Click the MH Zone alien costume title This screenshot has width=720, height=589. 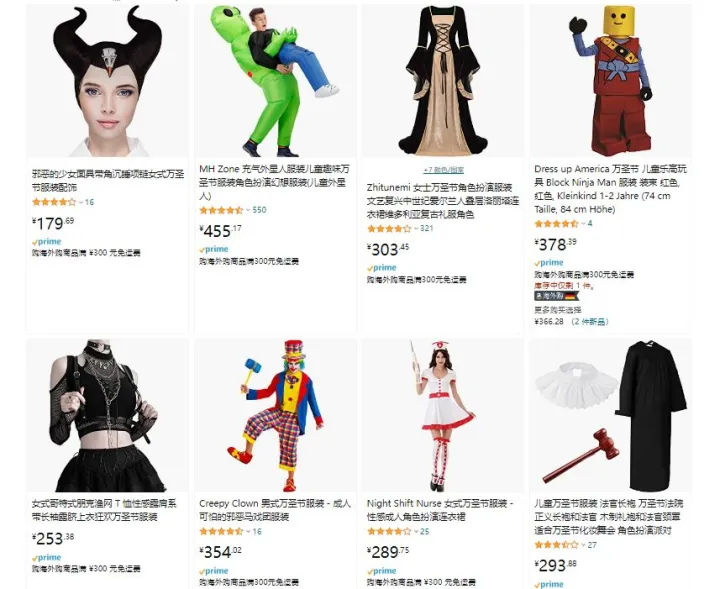pos(274,182)
